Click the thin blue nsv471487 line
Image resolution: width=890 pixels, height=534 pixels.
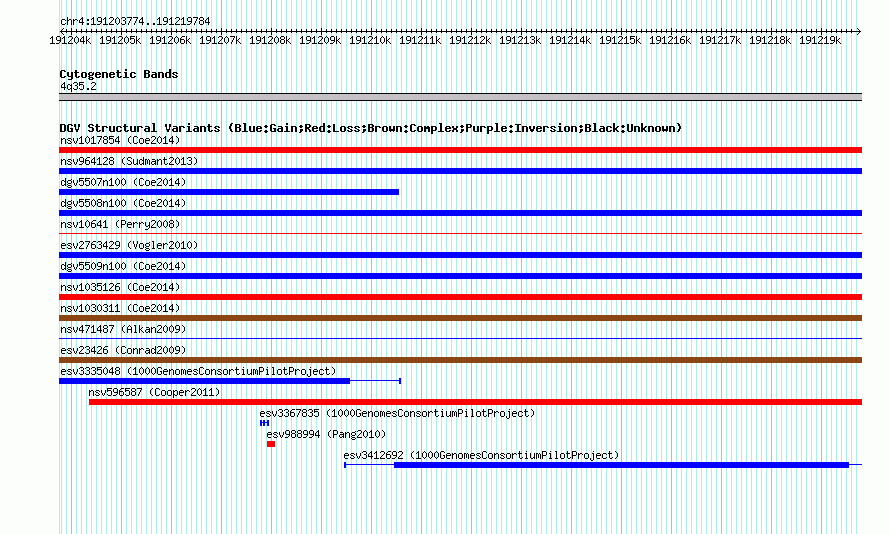pyautogui.click(x=460, y=338)
